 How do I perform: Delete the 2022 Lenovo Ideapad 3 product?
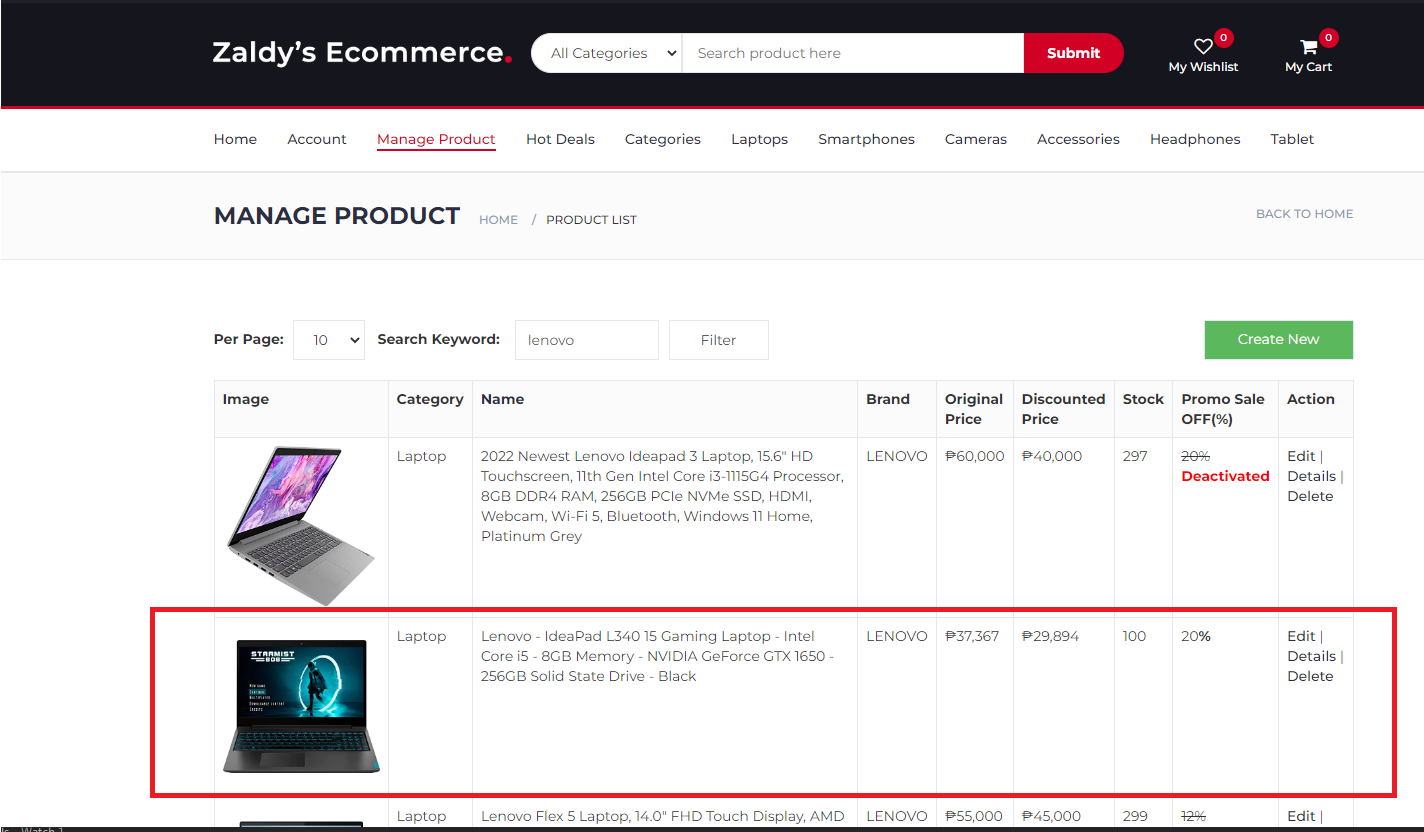click(x=1310, y=495)
